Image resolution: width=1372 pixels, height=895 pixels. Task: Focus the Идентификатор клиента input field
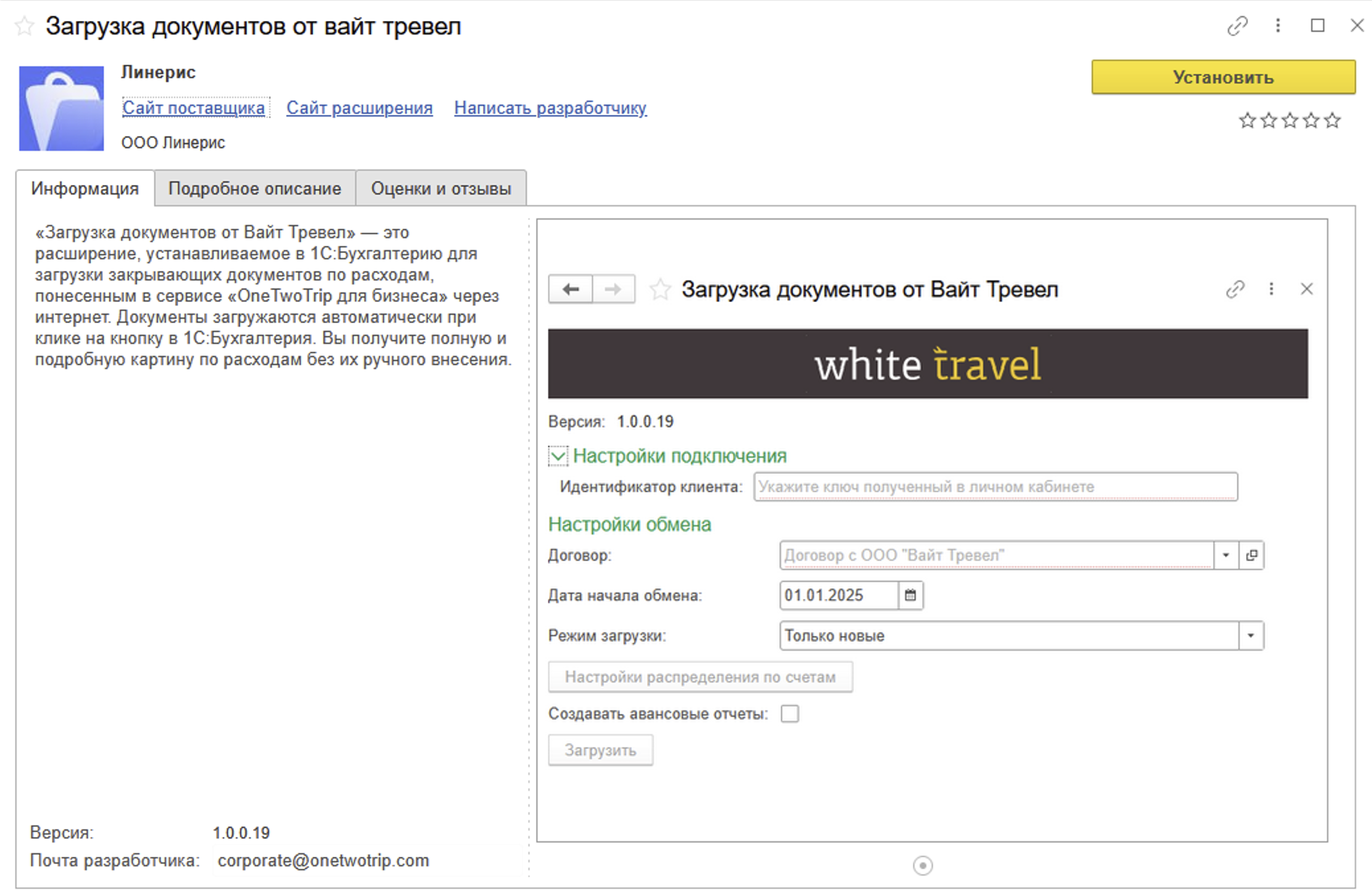tap(995, 487)
